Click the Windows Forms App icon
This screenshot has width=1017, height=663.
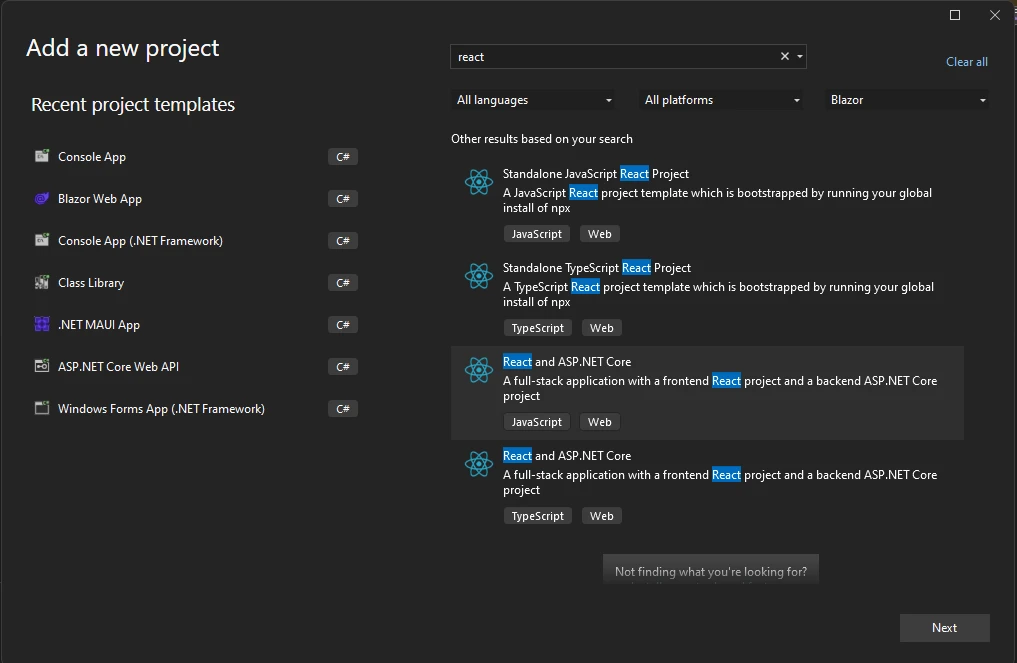pos(42,409)
